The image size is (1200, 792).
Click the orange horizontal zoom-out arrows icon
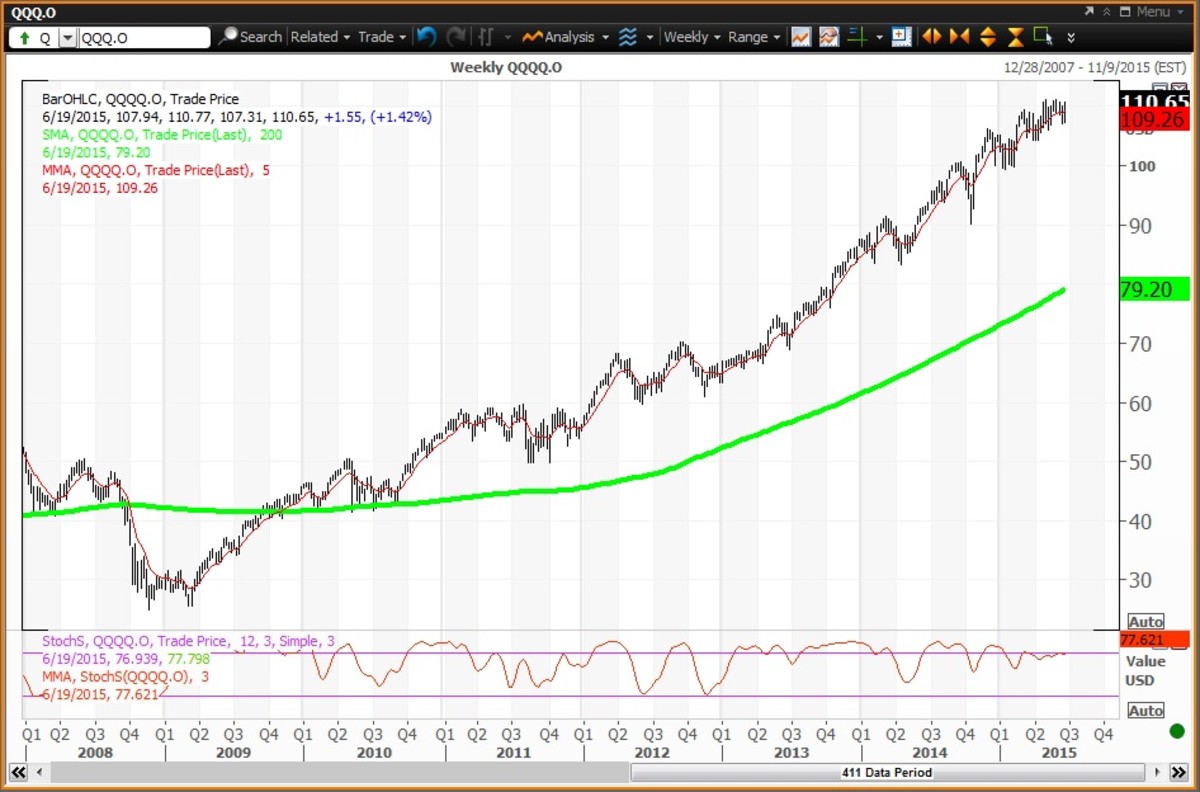click(930, 37)
